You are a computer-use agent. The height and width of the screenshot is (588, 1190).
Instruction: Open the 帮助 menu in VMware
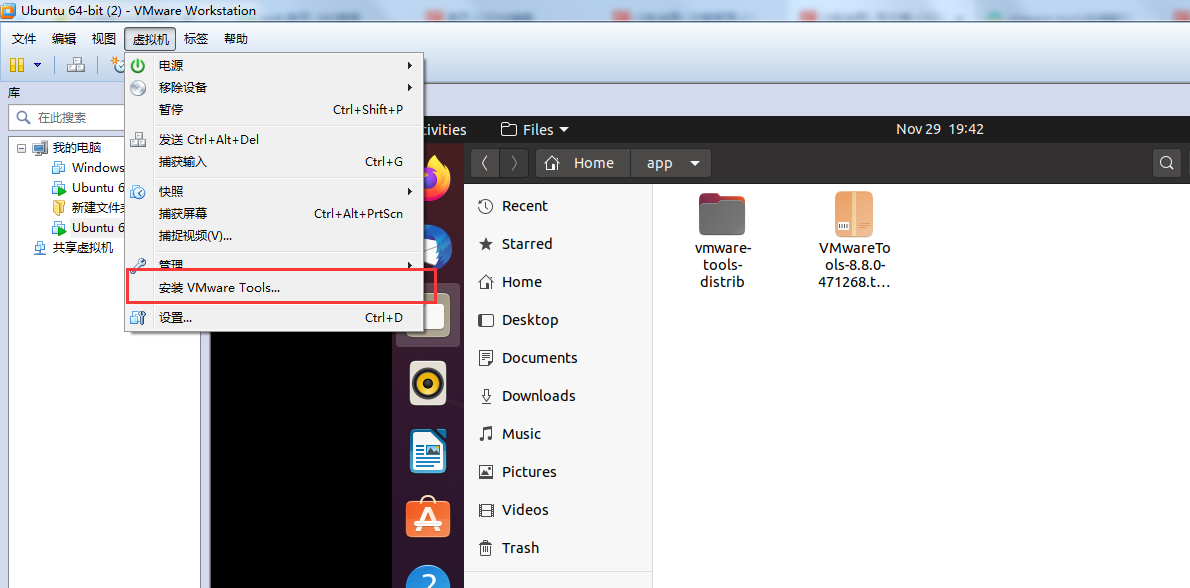pyautogui.click(x=236, y=38)
